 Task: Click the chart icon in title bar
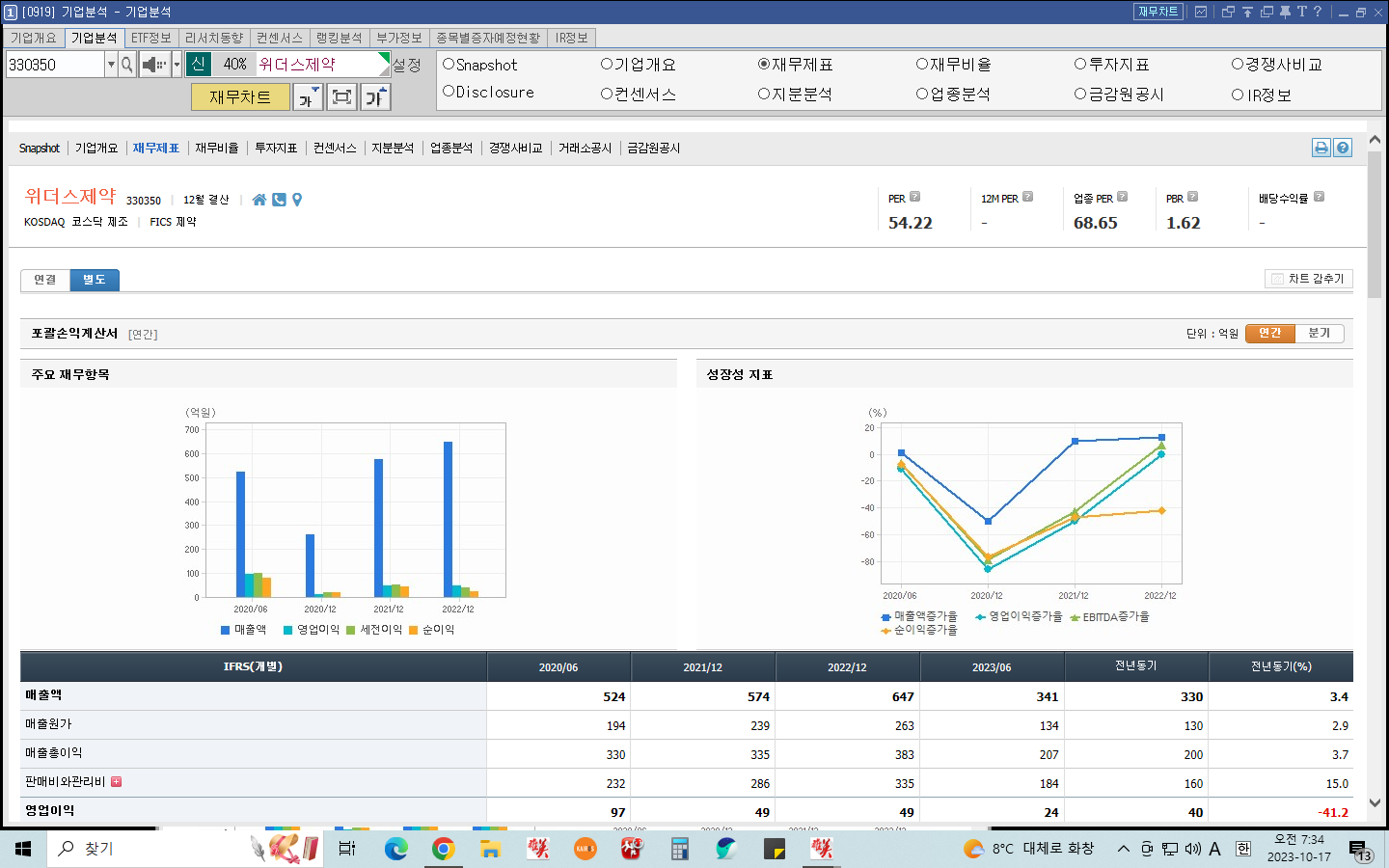[x=1201, y=12]
